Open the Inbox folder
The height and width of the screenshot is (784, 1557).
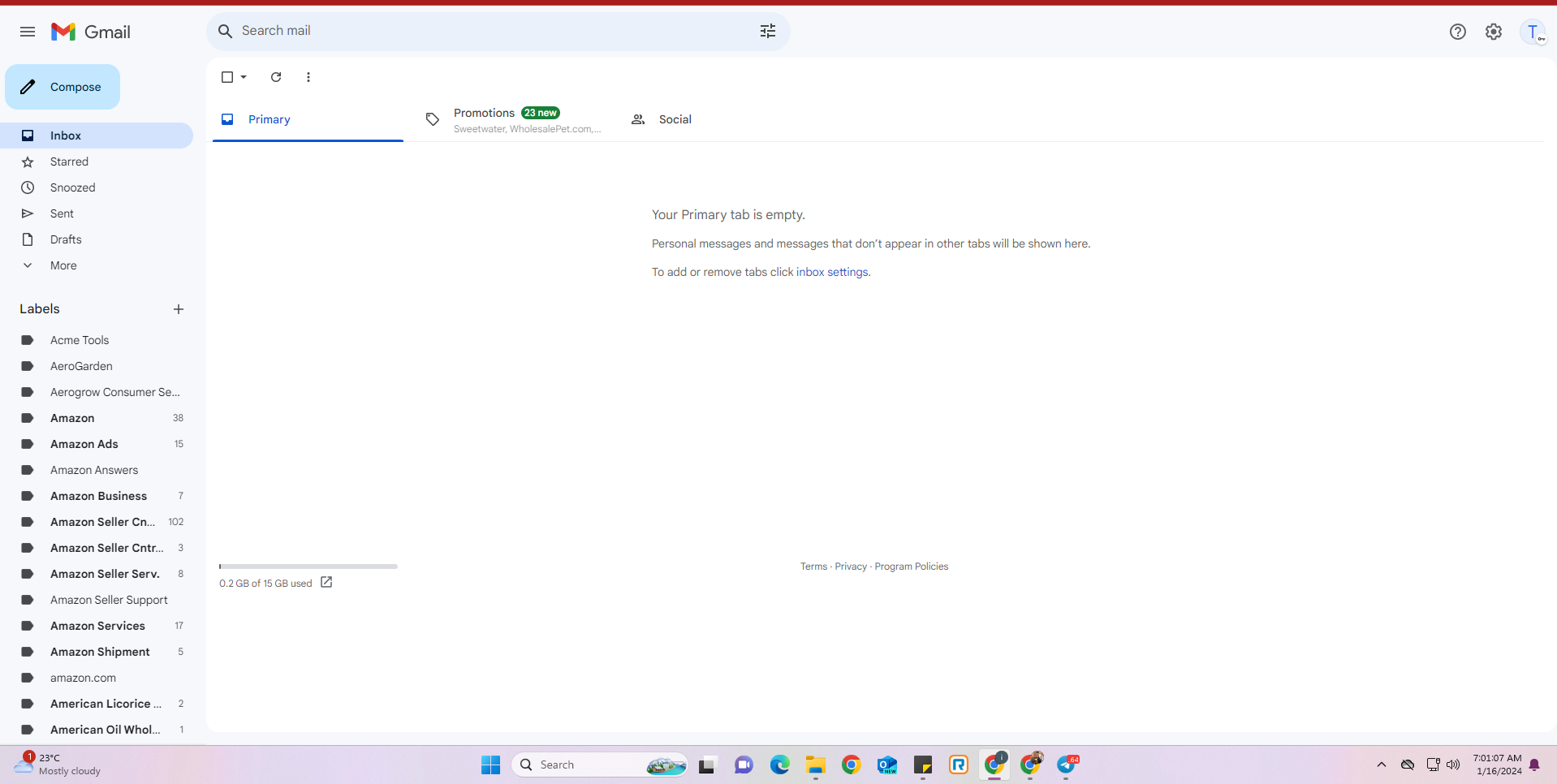(x=97, y=136)
